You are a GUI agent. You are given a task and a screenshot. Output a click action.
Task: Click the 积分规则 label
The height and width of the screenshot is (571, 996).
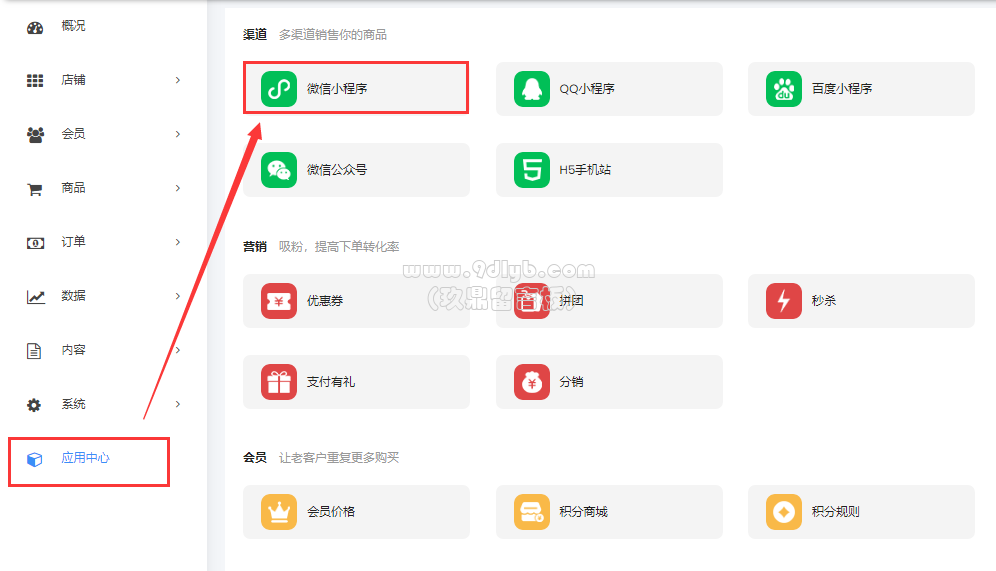click(x=835, y=512)
